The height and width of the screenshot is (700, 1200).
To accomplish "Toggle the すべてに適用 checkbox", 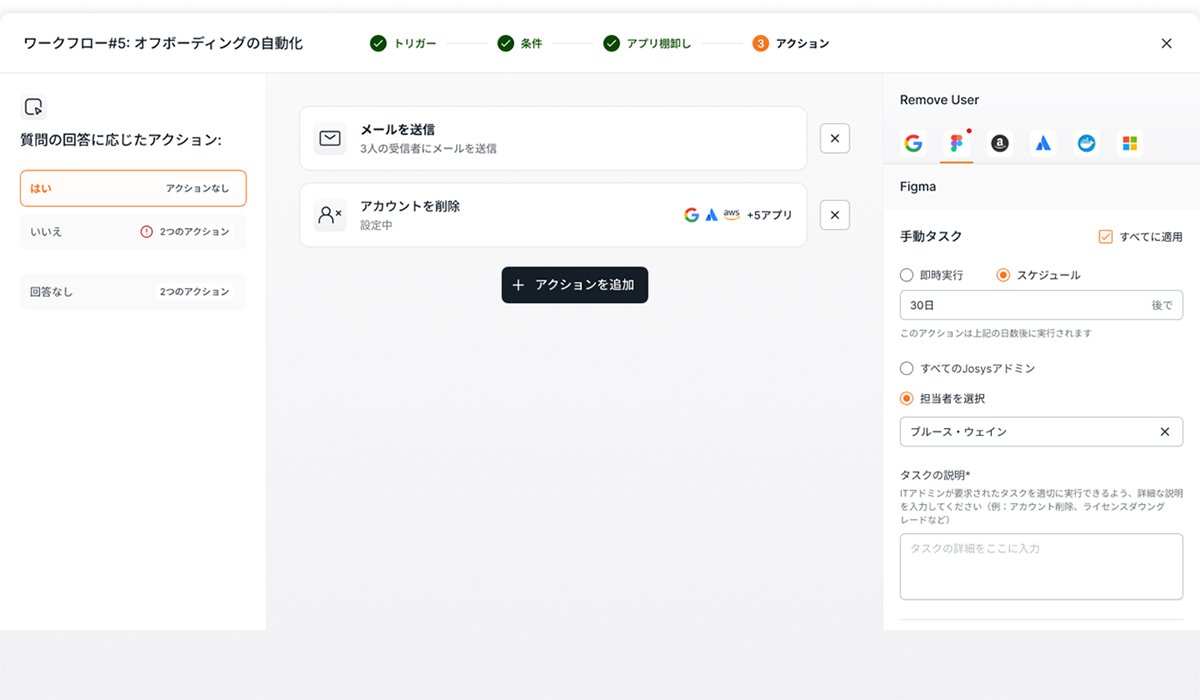I will [1105, 237].
